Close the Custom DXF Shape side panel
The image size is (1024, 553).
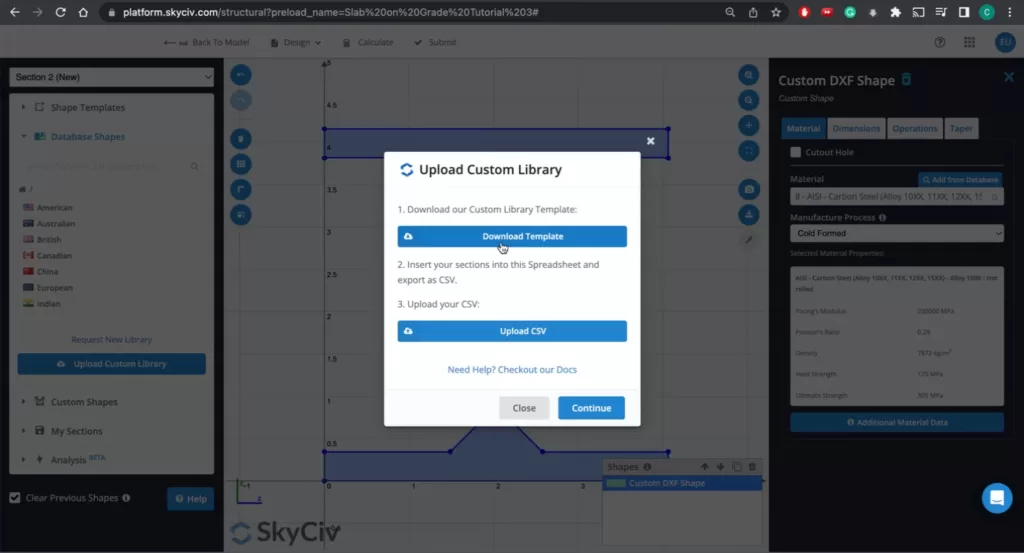pyautogui.click(x=1009, y=77)
